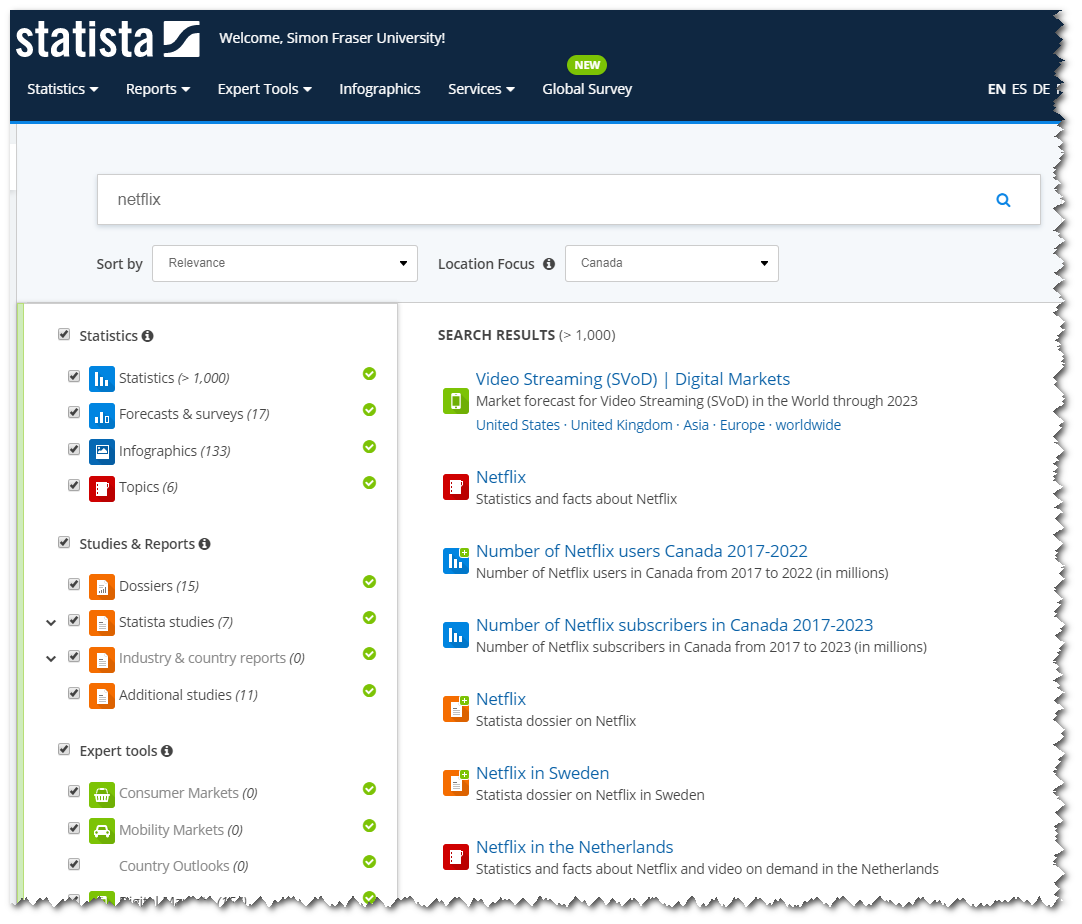
Task: Uncheck the Statistics group heading checkbox
Action: click(x=64, y=334)
